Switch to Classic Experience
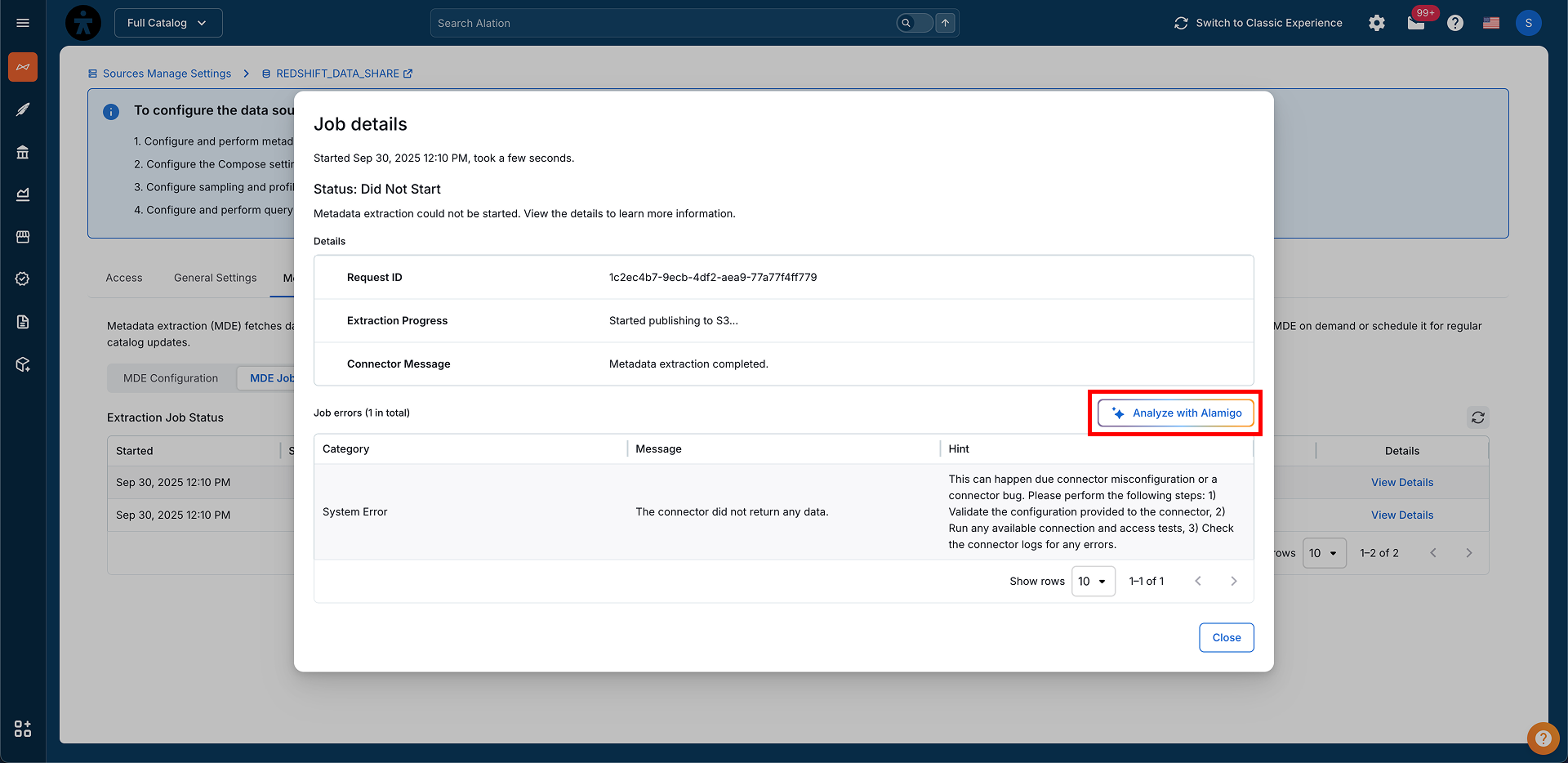The image size is (1568, 763). [x=1258, y=23]
